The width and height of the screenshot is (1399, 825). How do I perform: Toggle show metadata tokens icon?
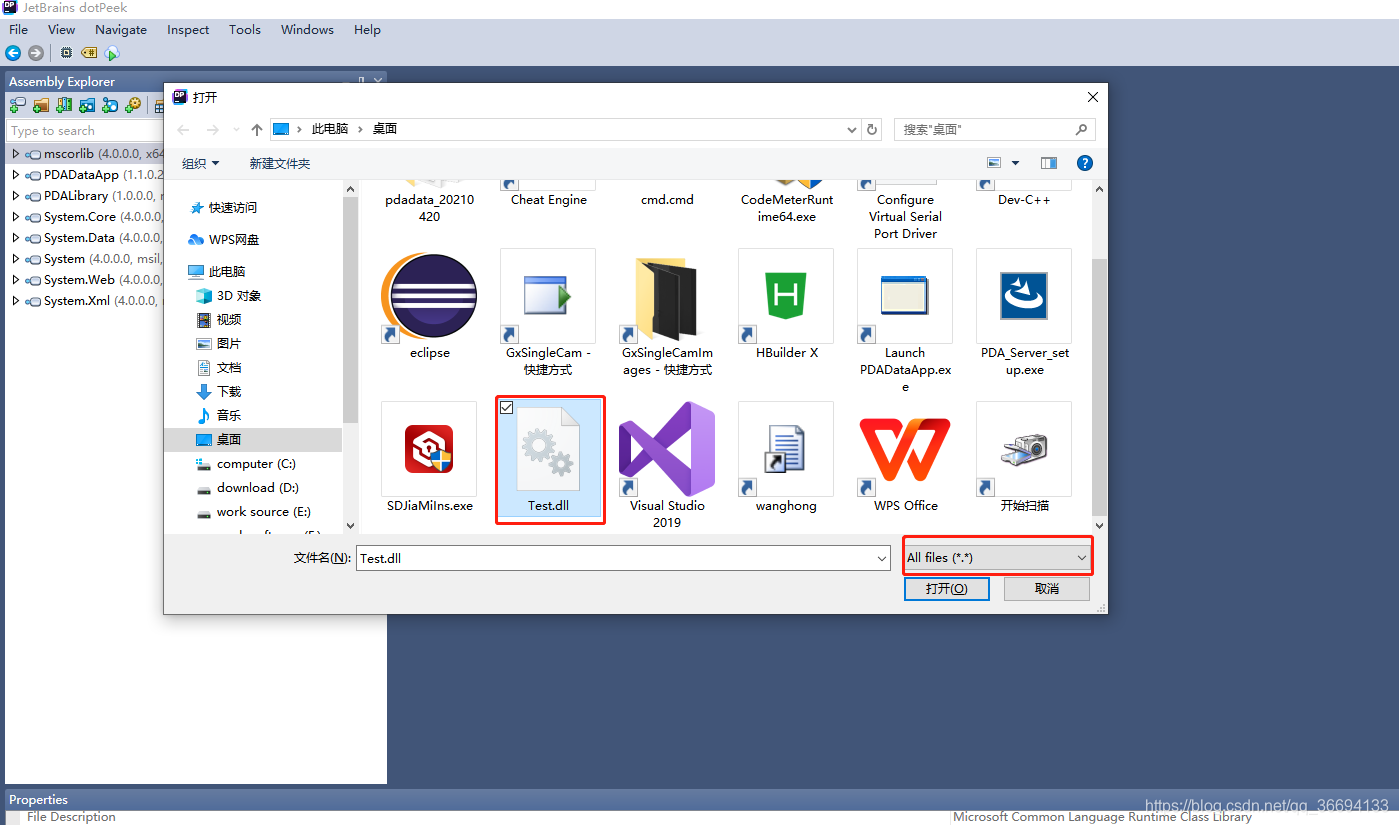tap(89, 53)
